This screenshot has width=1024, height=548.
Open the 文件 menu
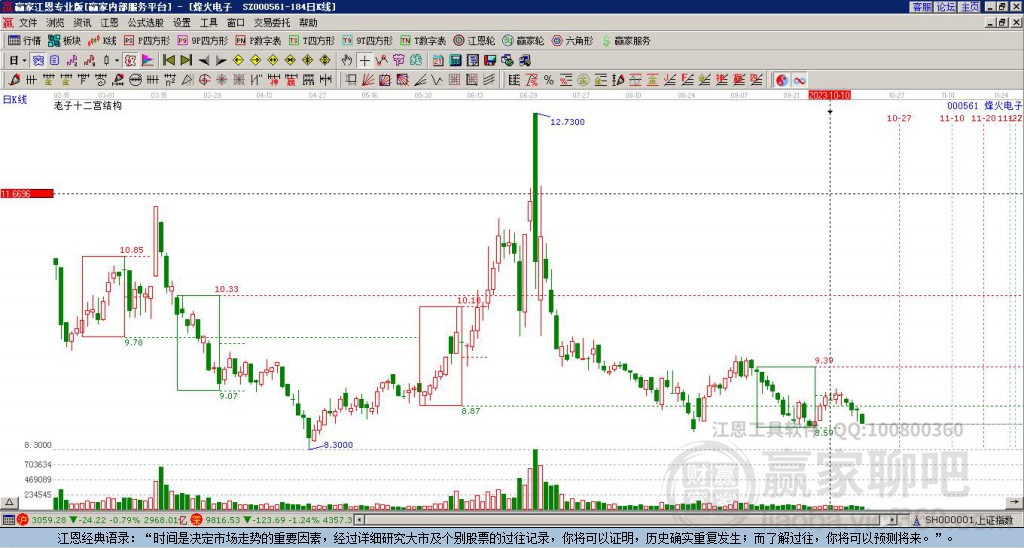point(28,23)
